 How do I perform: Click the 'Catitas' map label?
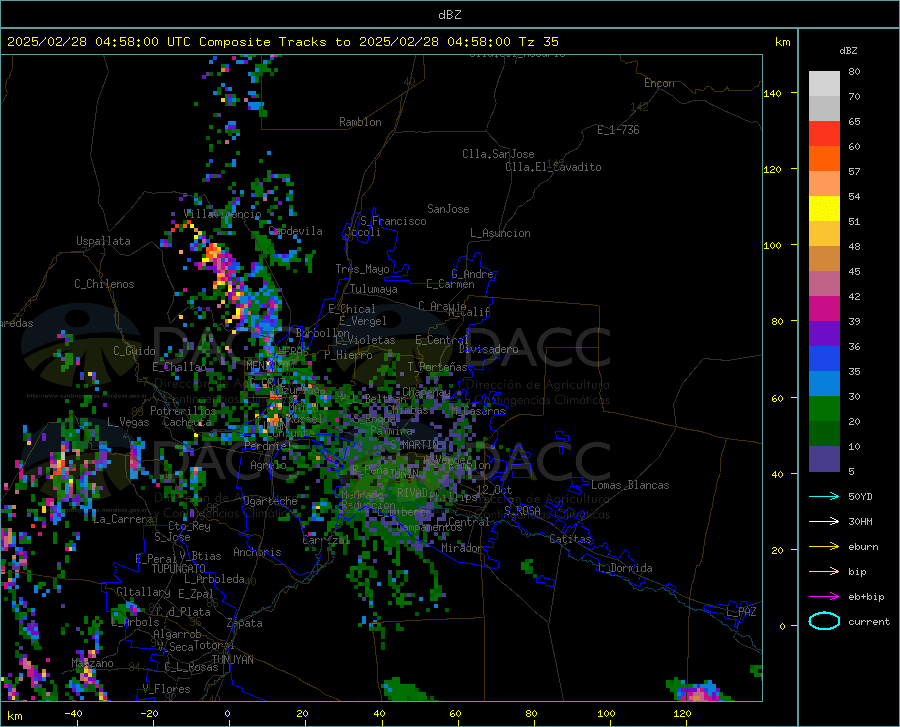(571, 539)
